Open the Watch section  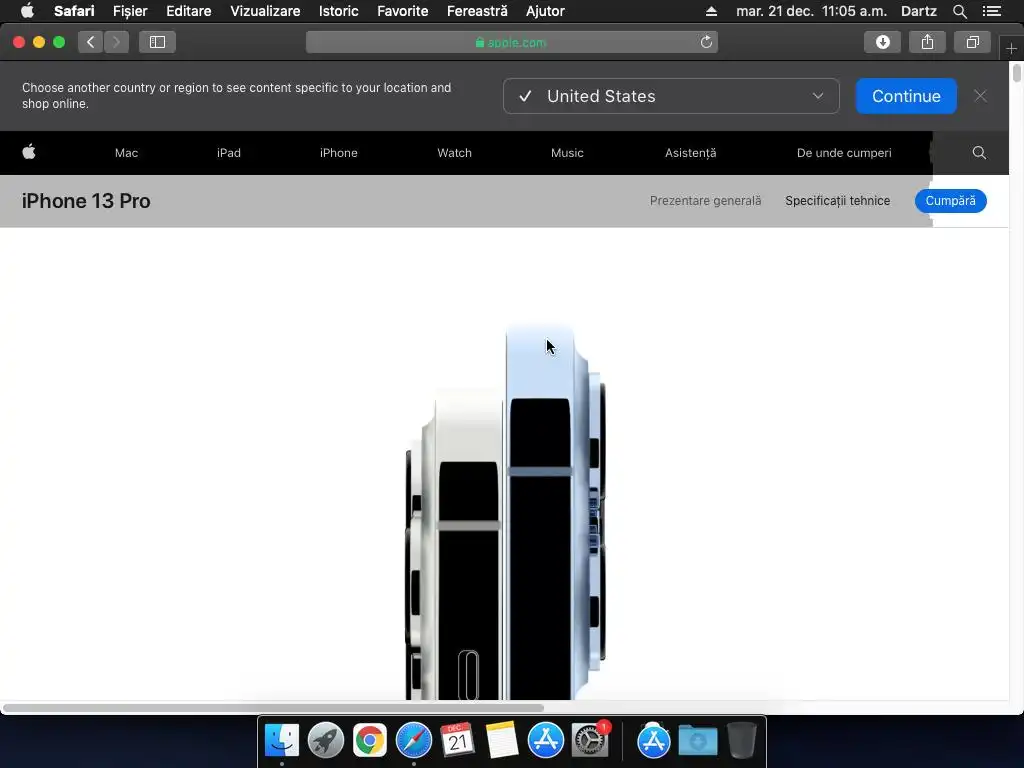coord(454,153)
